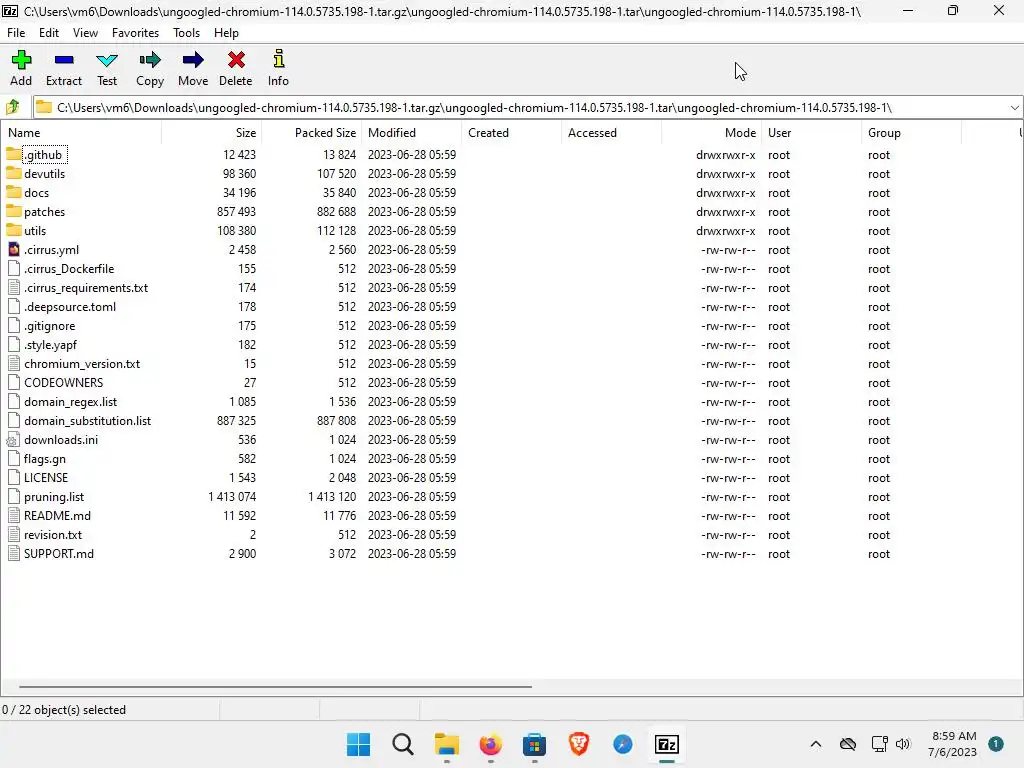This screenshot has height=768, width=1024.
Task: Sort list by Group column header
Action: (911, 133)
